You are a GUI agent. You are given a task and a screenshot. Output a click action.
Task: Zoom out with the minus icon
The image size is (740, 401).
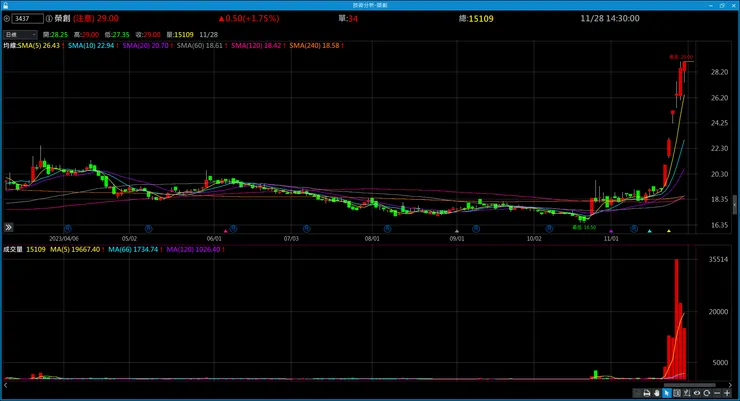point(717,393)
